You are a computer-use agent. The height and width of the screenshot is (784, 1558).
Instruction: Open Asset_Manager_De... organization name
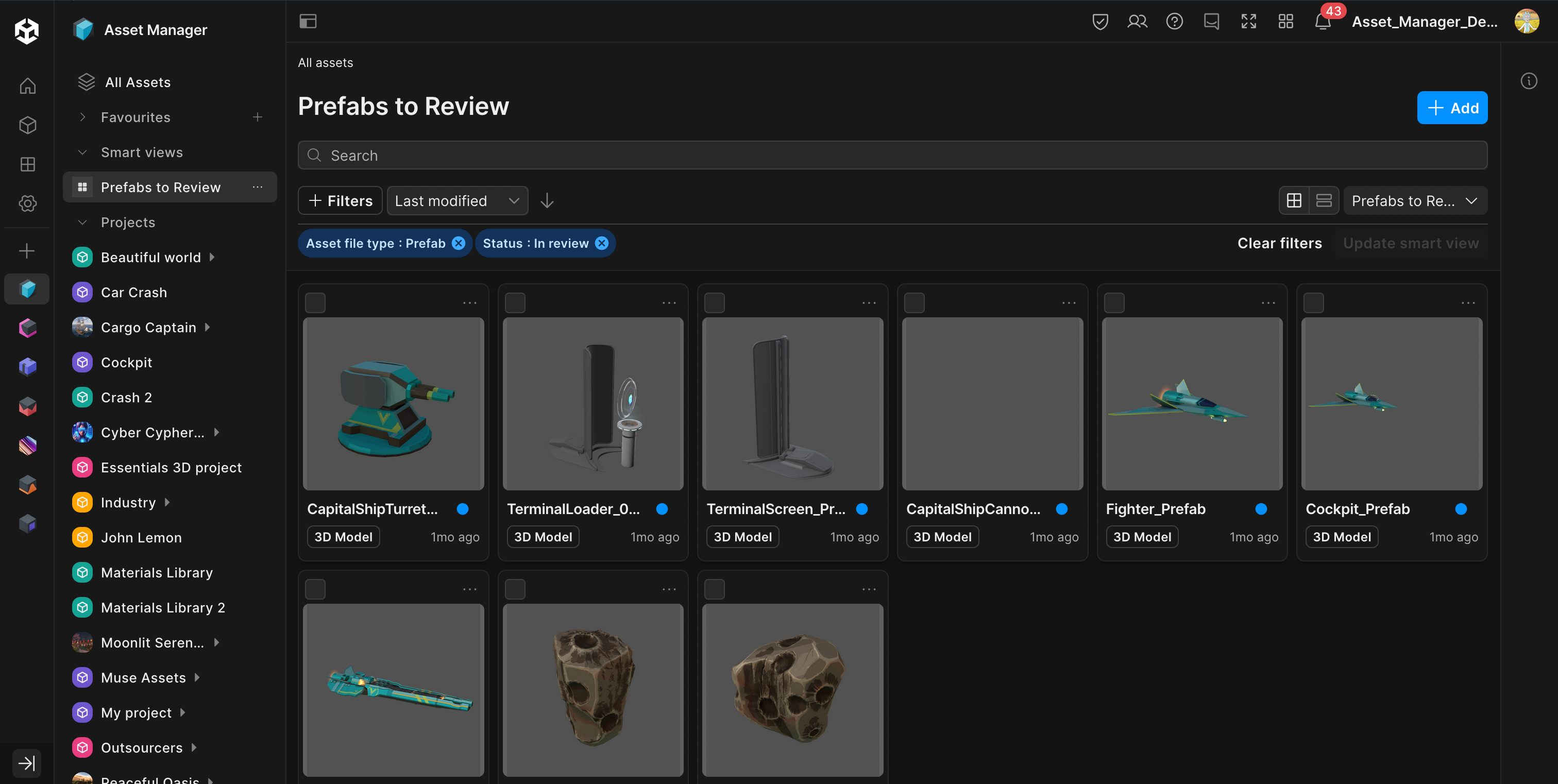tap(1425, 22)
